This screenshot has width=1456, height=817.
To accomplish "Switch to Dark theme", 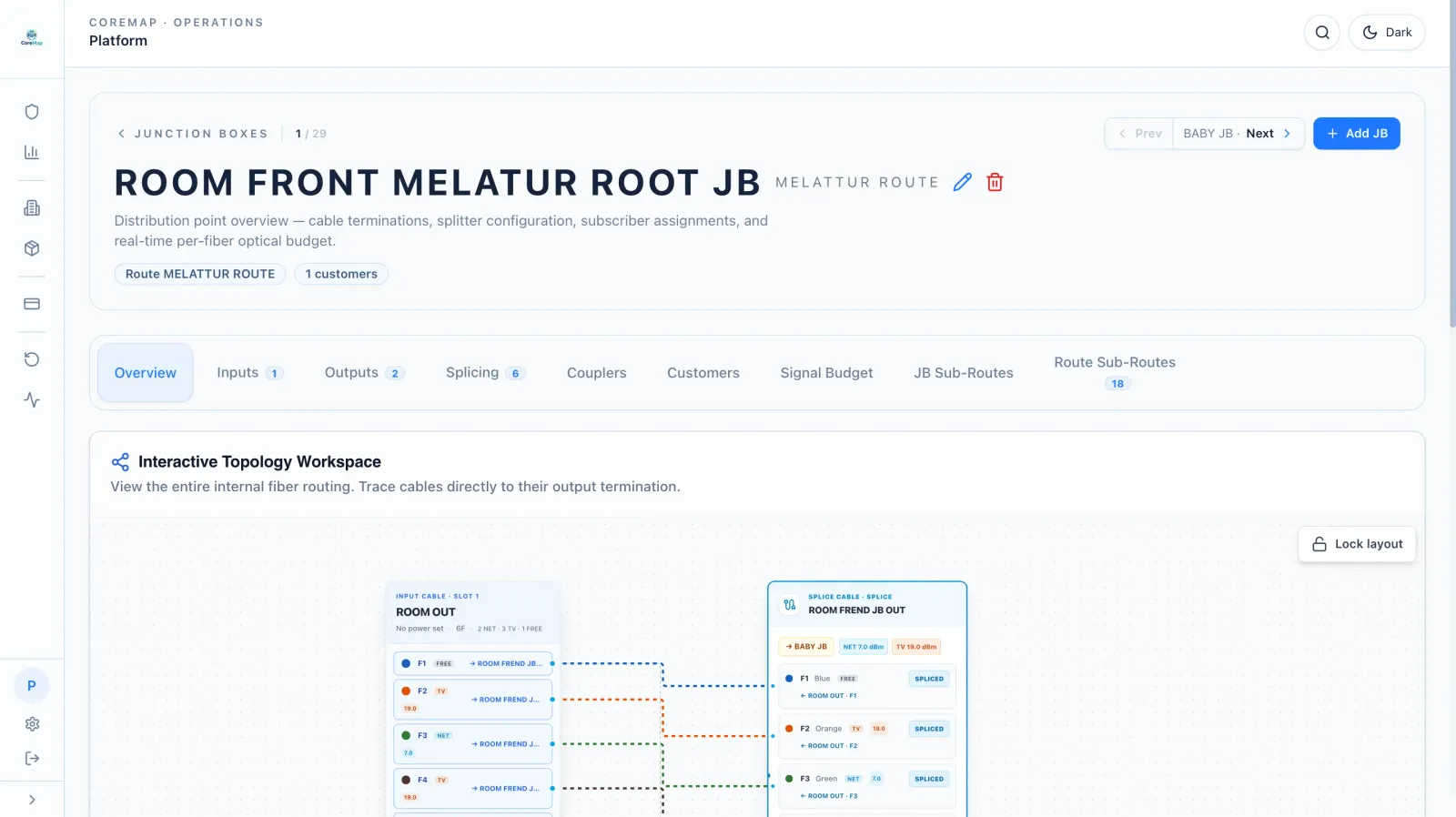I will [1387, 33].
